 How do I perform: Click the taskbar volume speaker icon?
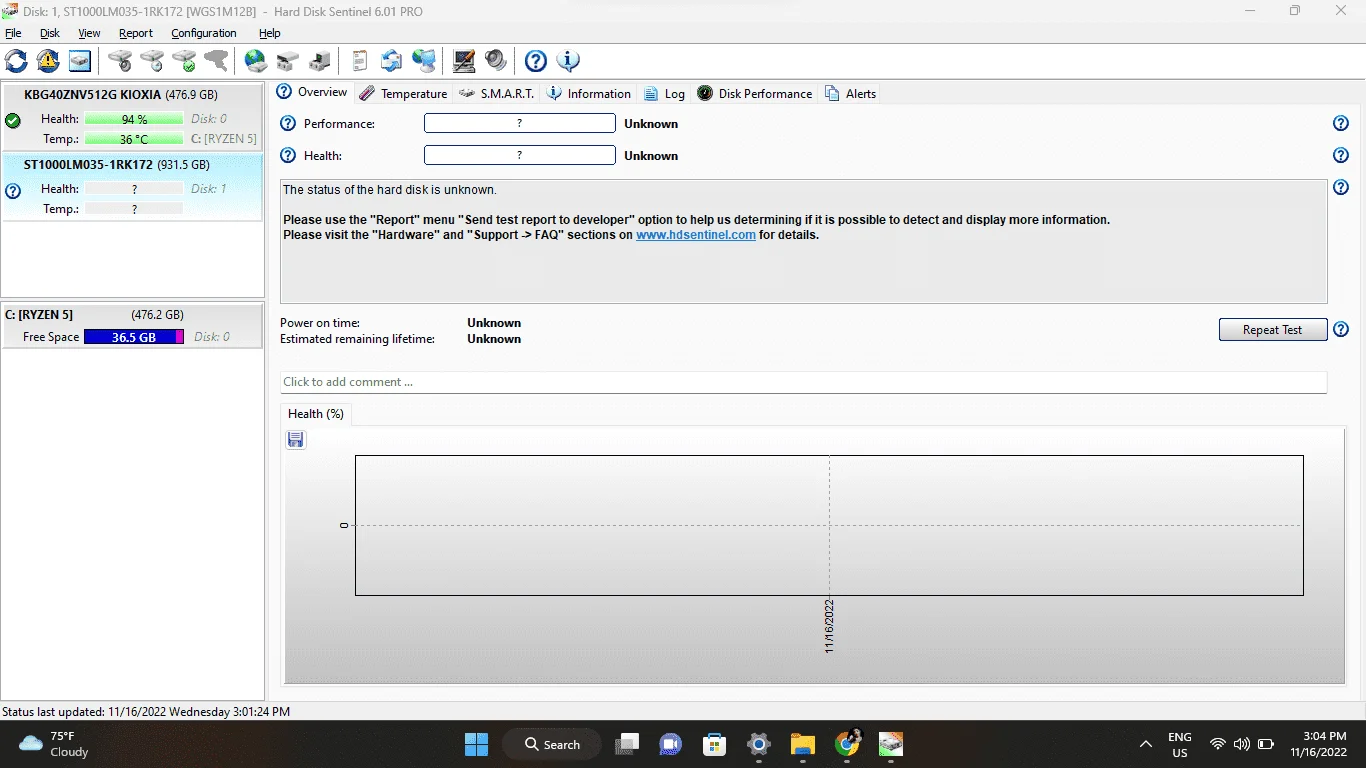1242,744
